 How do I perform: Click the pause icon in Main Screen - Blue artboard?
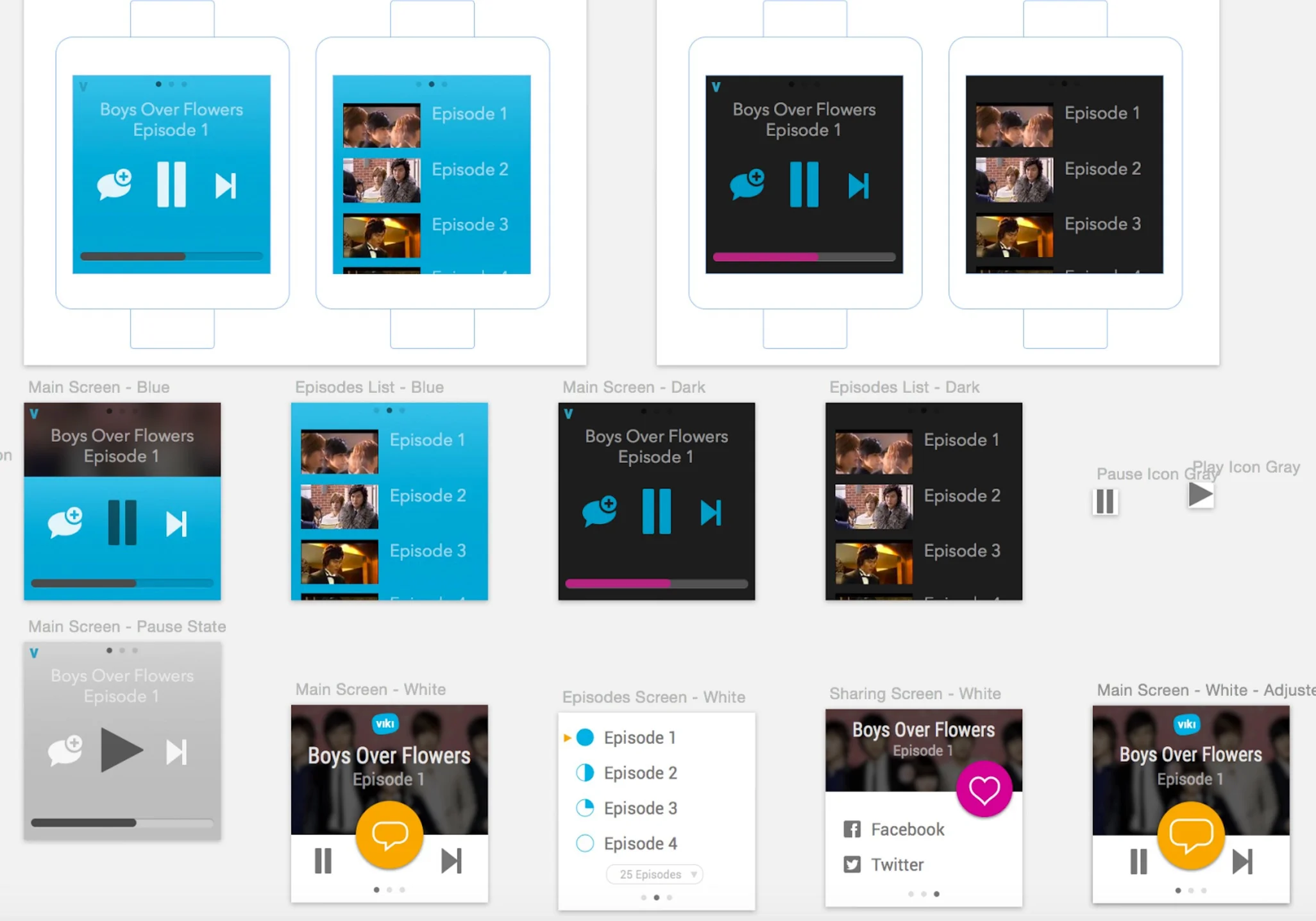(122, 523)
